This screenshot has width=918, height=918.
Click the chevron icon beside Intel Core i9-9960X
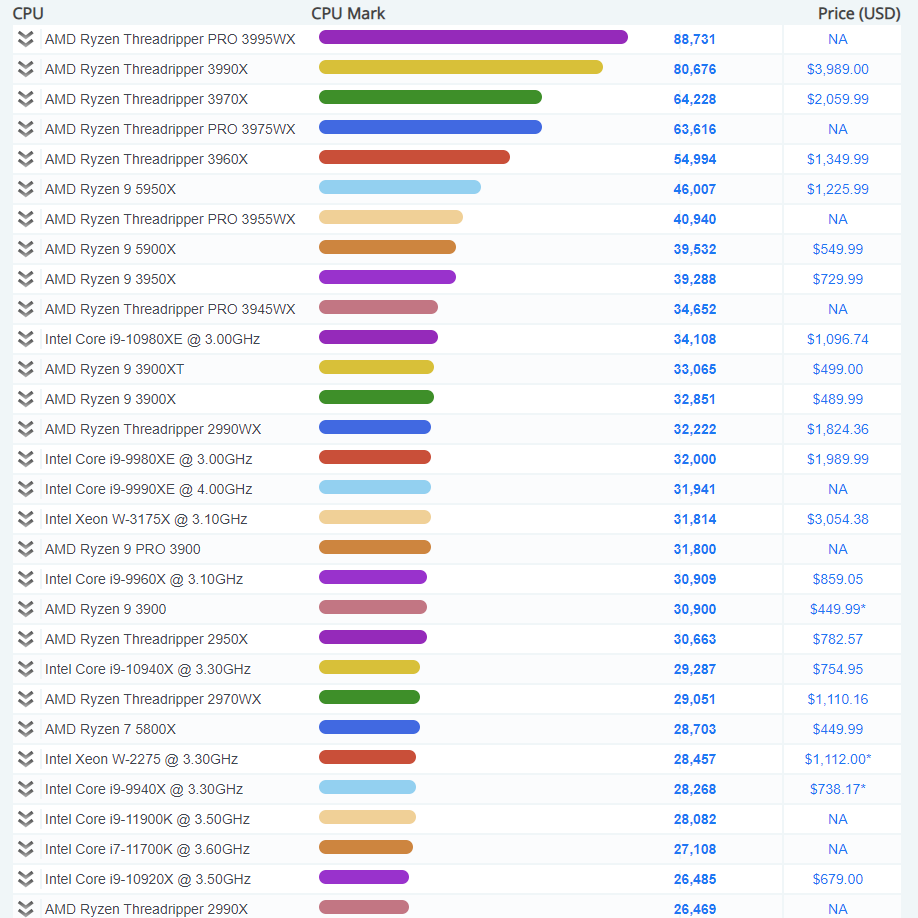point(25,579)
